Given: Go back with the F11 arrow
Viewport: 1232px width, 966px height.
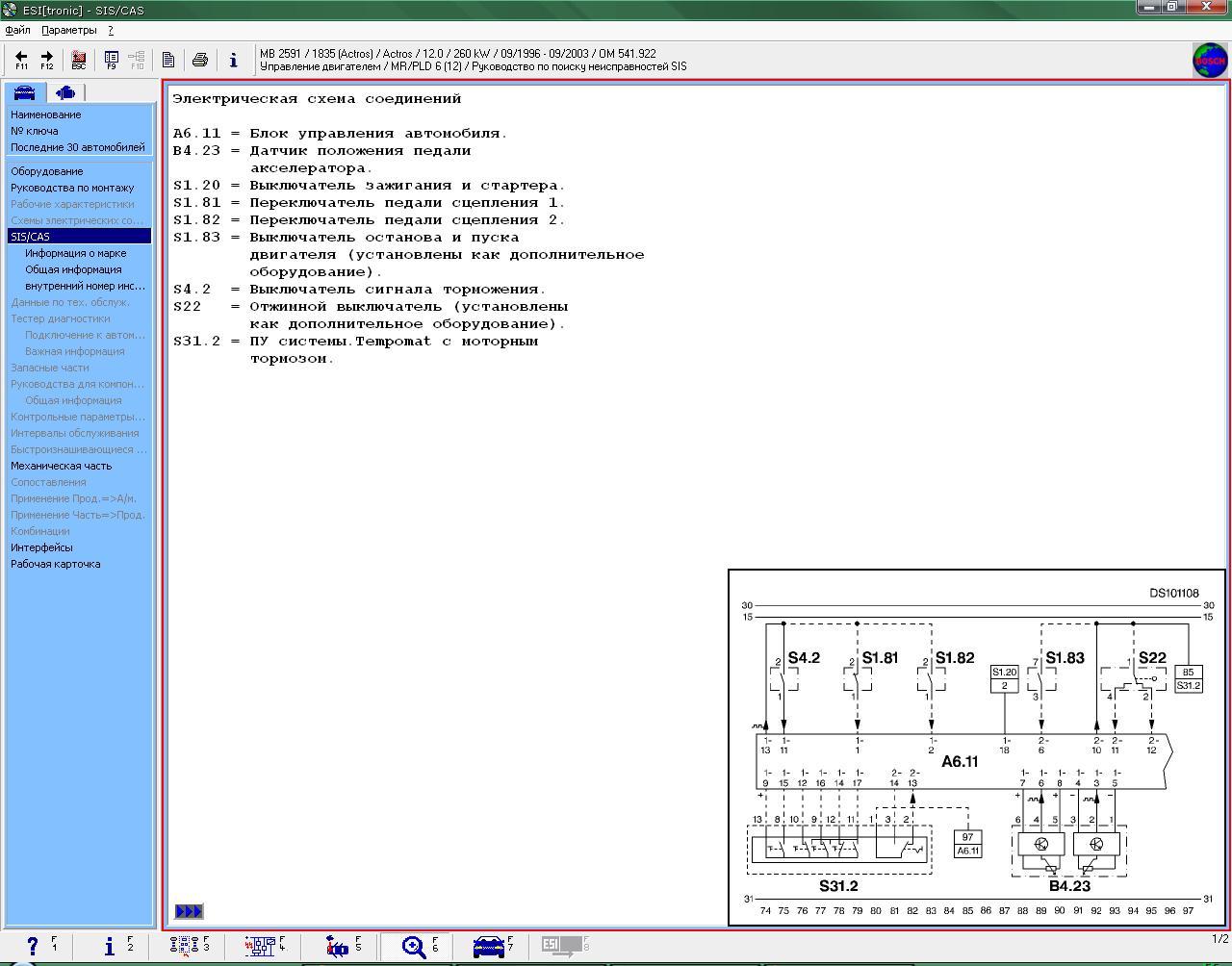Looking at the screenshot, I should pos(21,60).
